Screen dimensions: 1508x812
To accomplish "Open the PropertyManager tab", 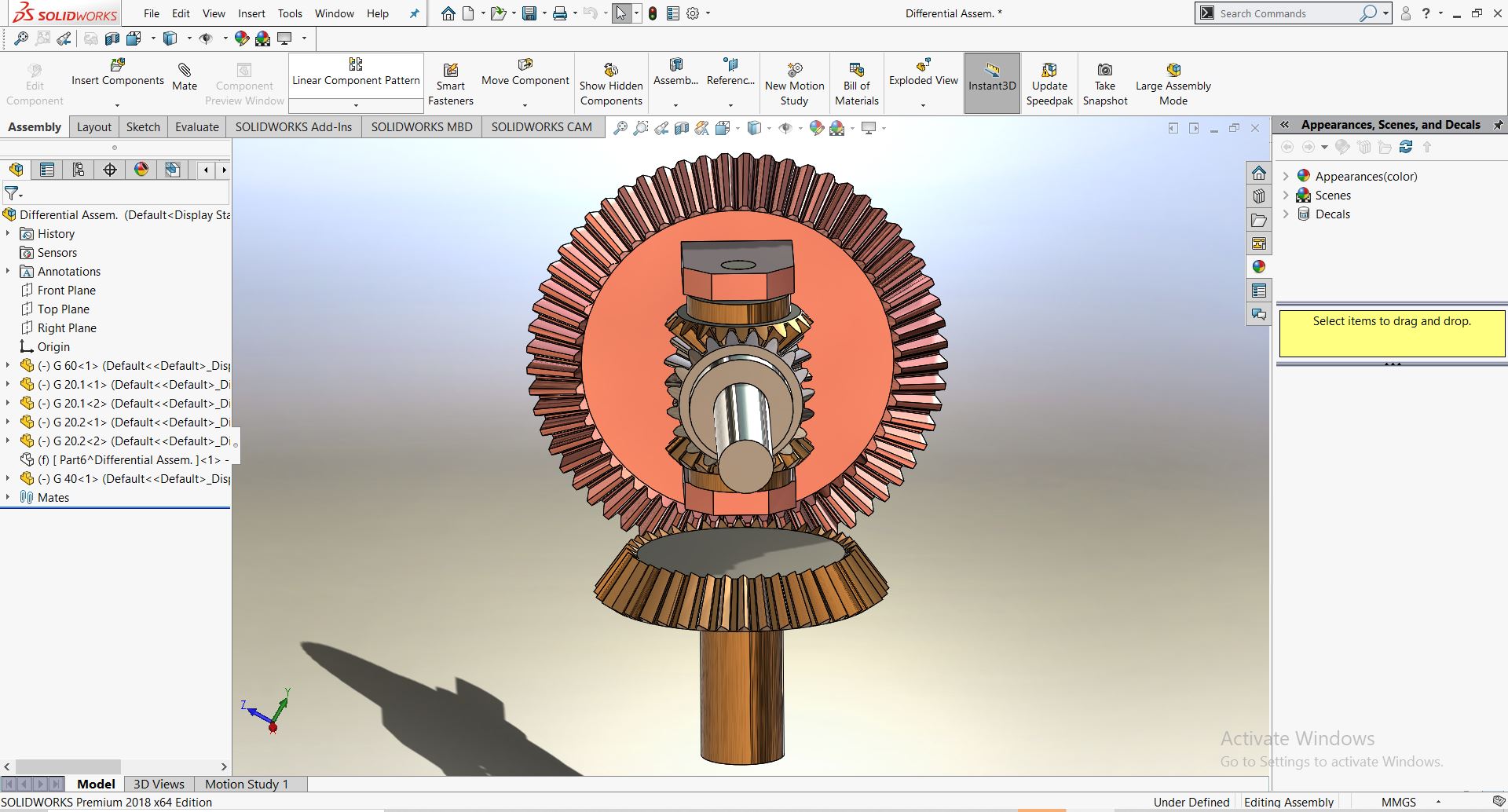I will pos(47,170).
